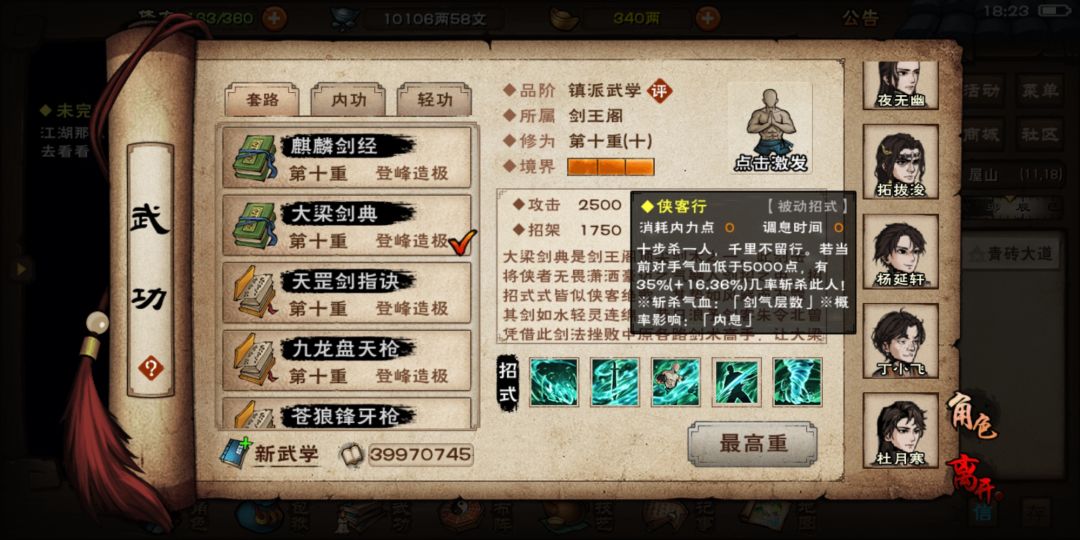
Task: Switch to the 轻功 tab
Action: [435, 100]
